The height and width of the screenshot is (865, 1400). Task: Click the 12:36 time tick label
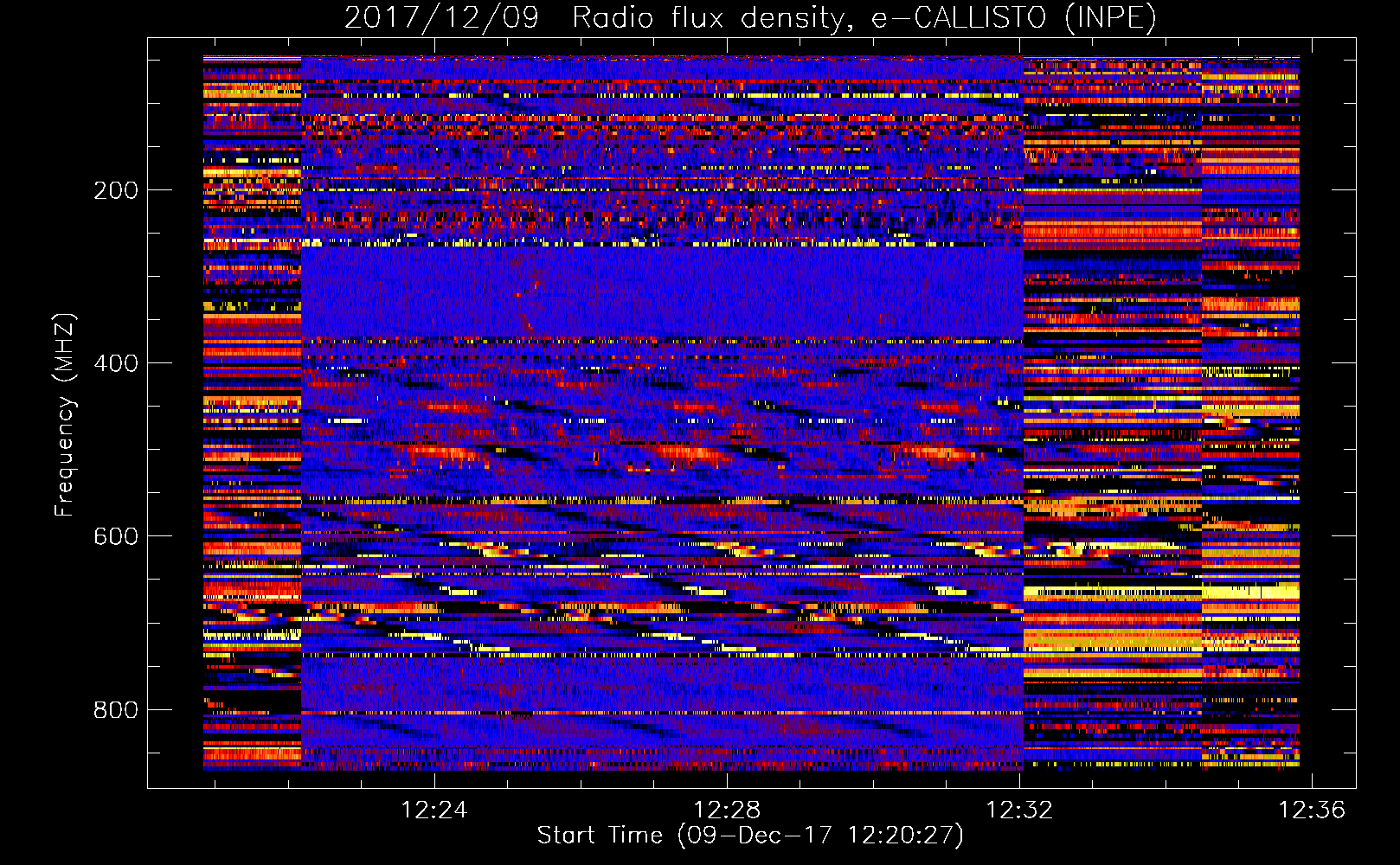click(1313, 810)
